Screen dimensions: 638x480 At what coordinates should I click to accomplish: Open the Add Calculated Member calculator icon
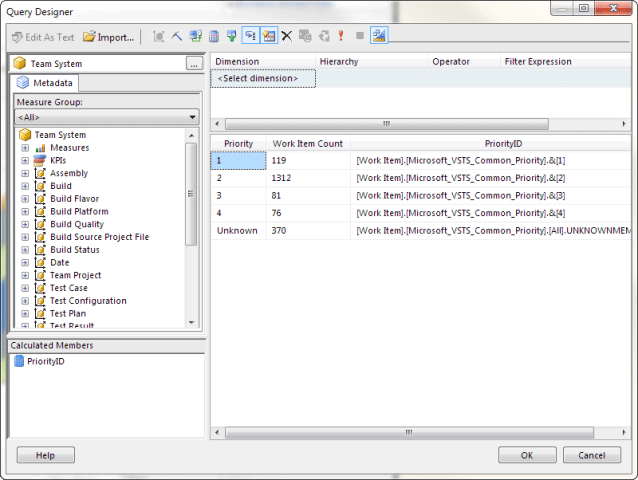(214, 36)
